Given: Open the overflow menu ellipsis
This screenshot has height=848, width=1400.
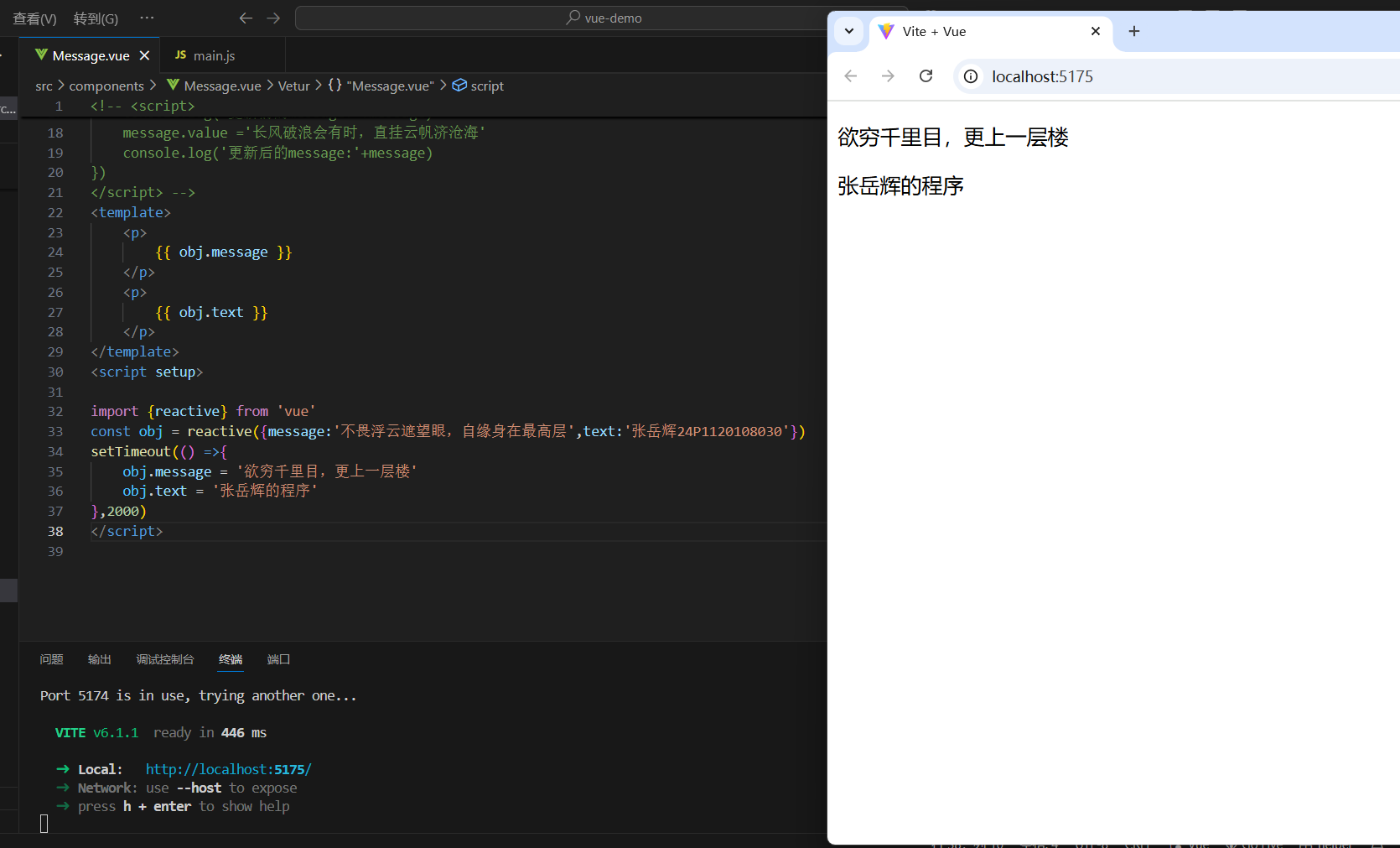Looking at the screenshot, I should coord(147,18).
